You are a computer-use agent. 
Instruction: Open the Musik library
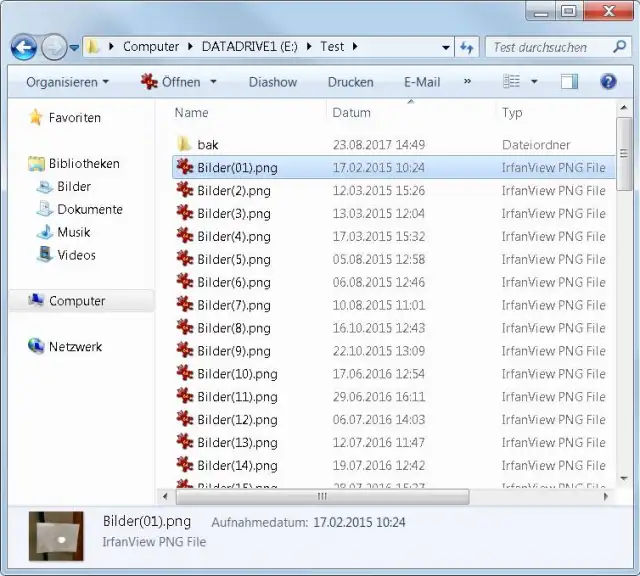coord(73,232)
